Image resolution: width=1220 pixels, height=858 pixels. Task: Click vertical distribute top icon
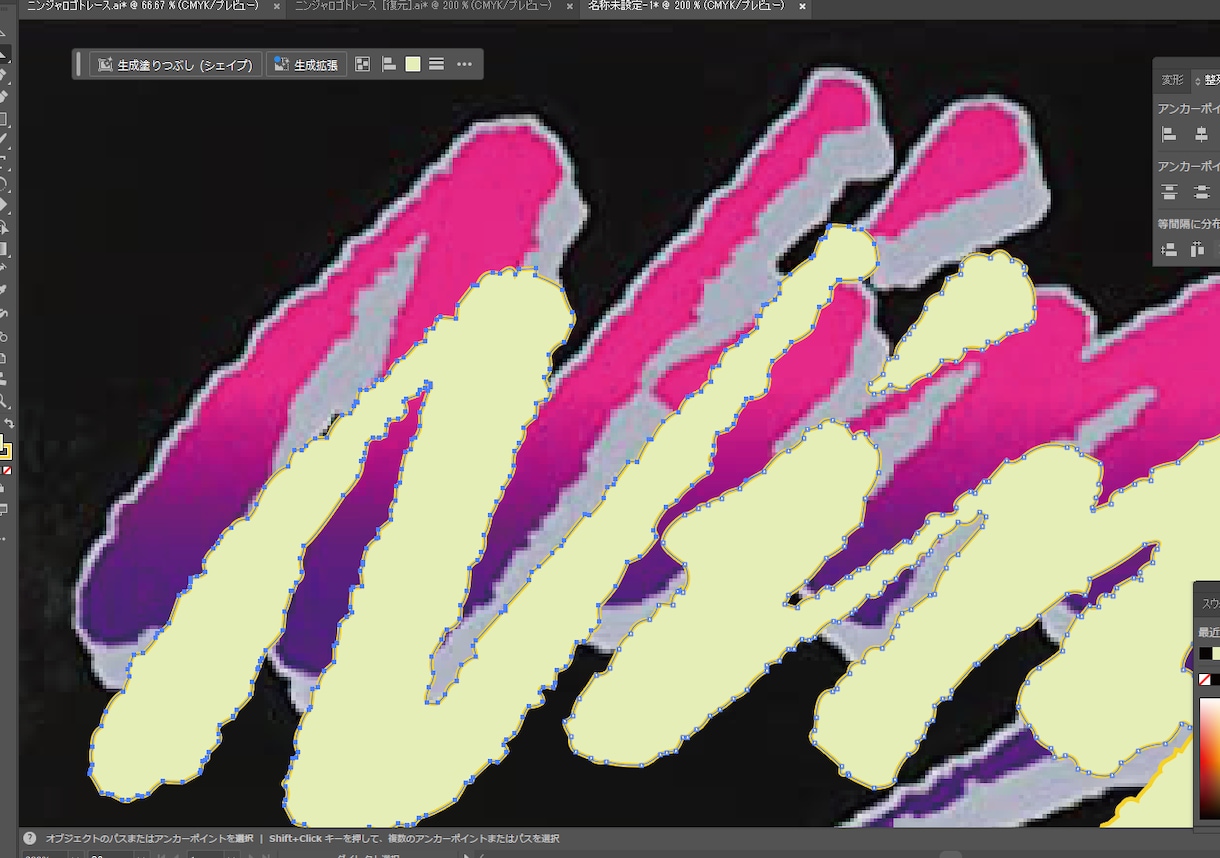click(x=1169, y=192)
